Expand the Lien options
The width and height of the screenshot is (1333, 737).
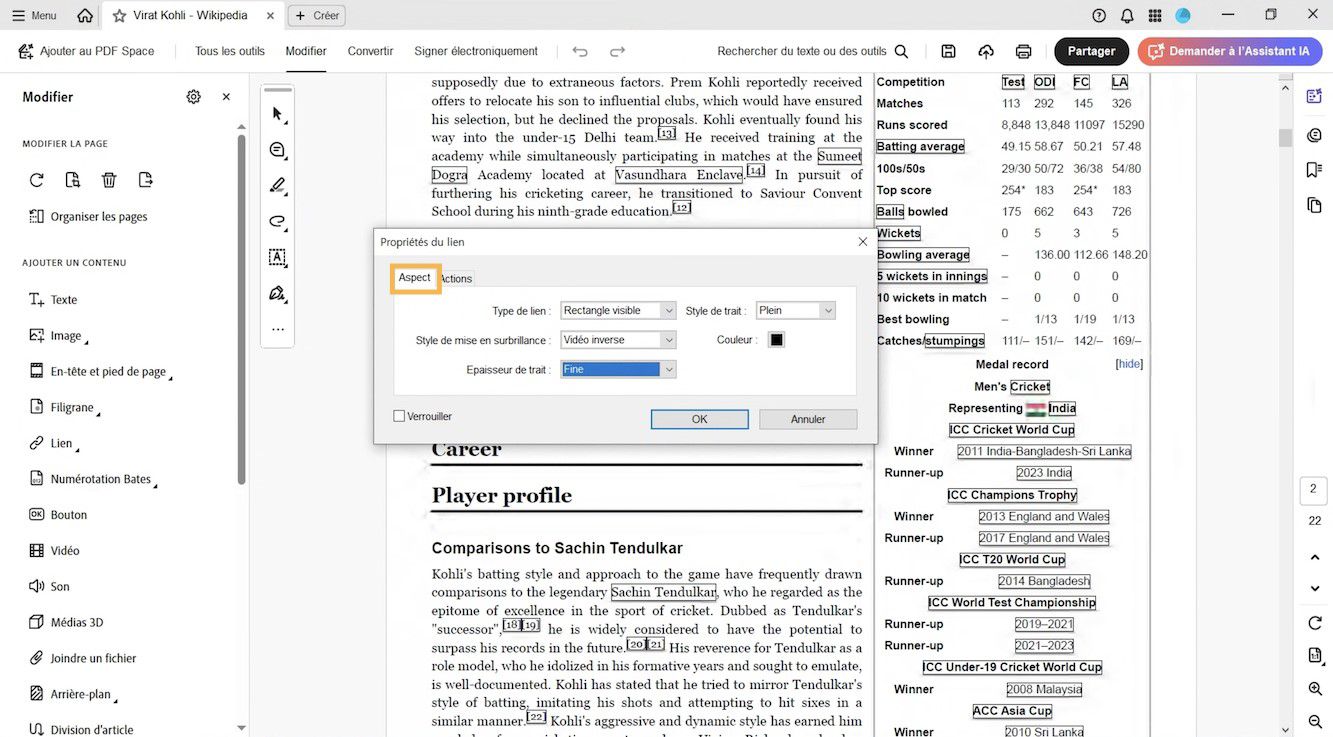click(77, 448)
